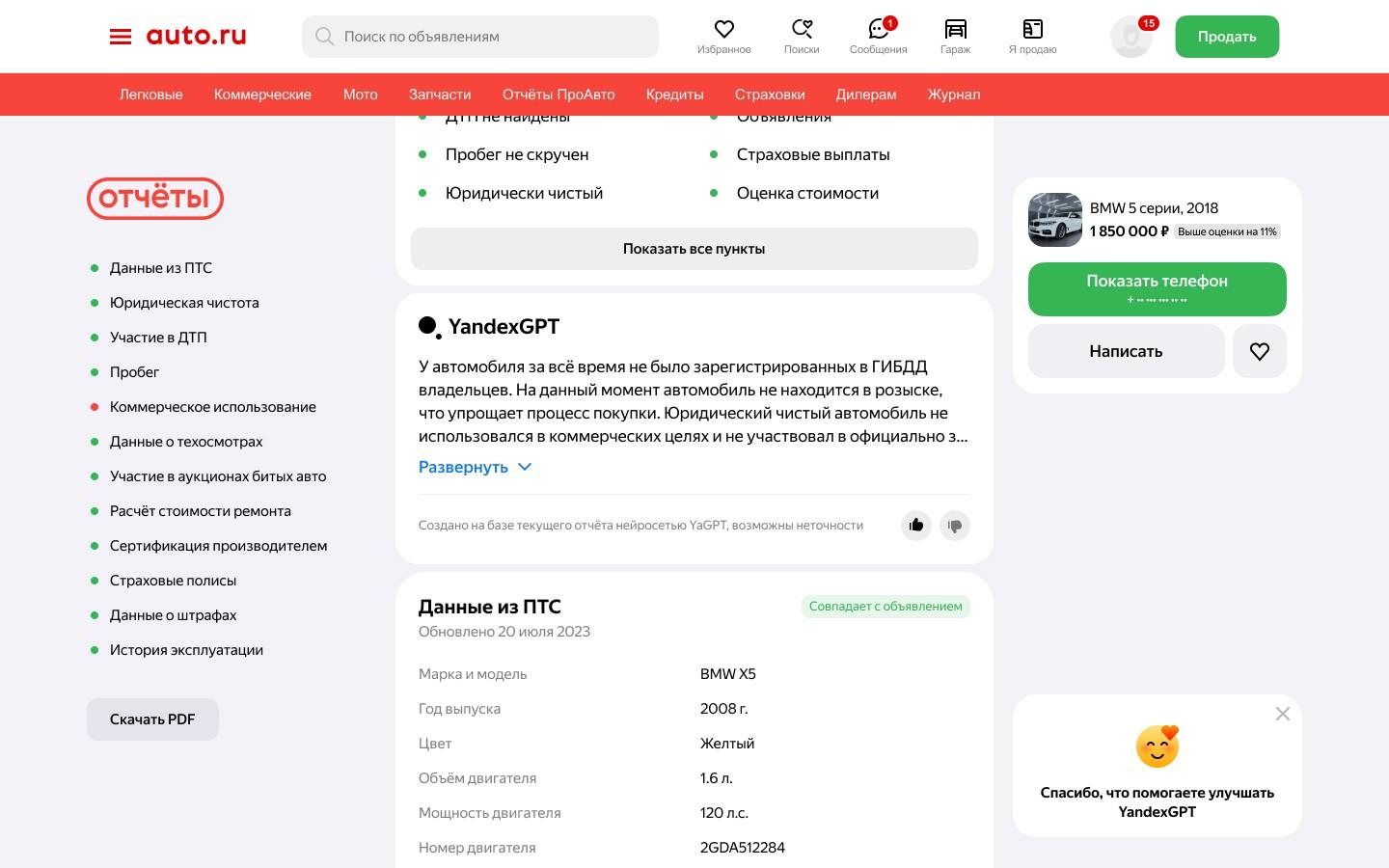Open the Запчасти menu item
Screen dimensions: 1389x868
click(x=440, y=95)
